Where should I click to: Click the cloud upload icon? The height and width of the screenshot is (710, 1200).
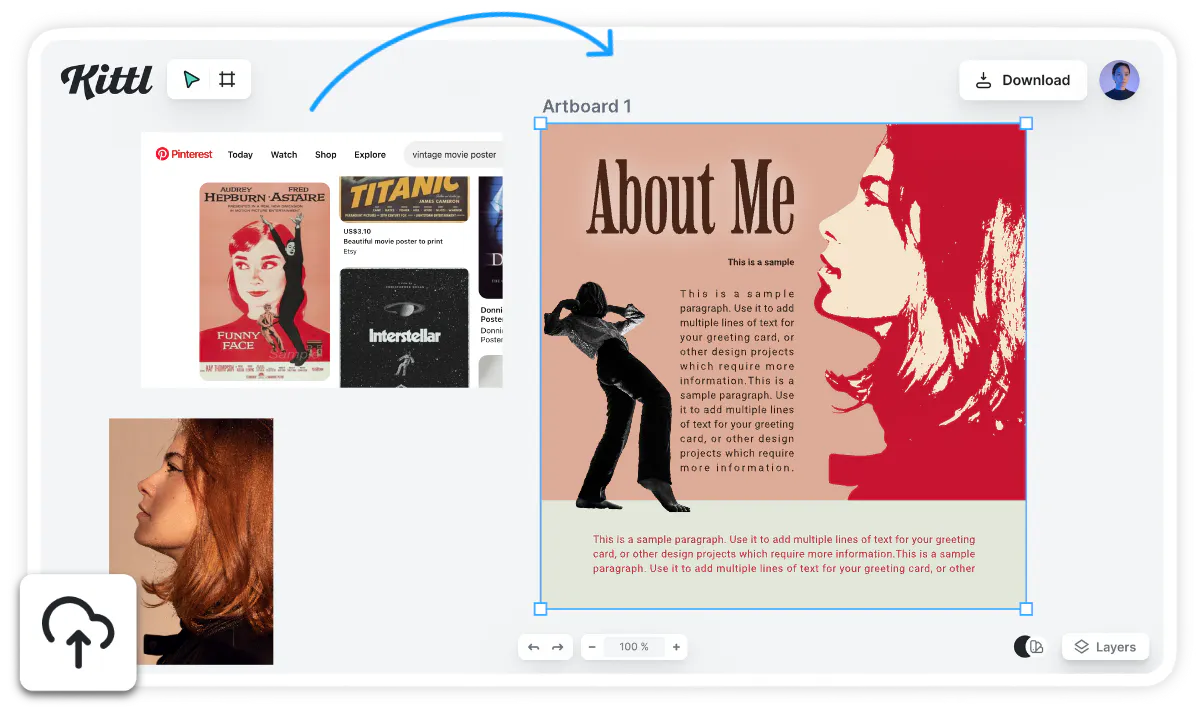click(x=78, y=632)
